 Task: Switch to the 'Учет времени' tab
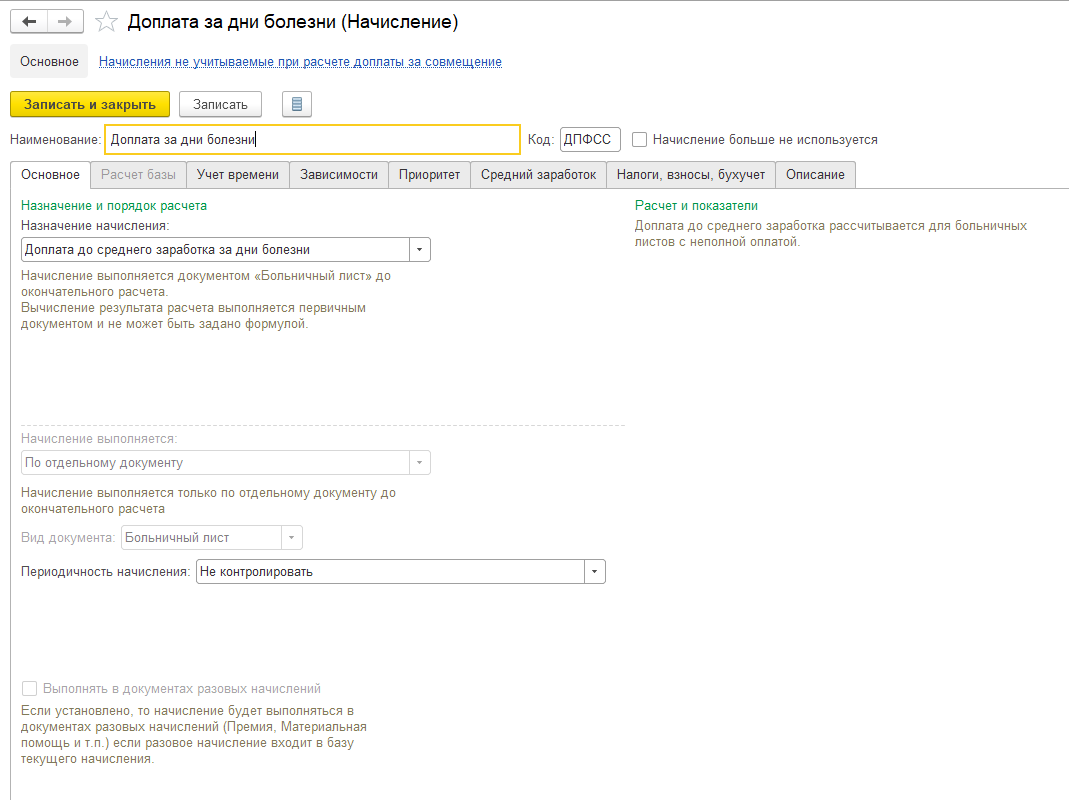coord(238,175)
